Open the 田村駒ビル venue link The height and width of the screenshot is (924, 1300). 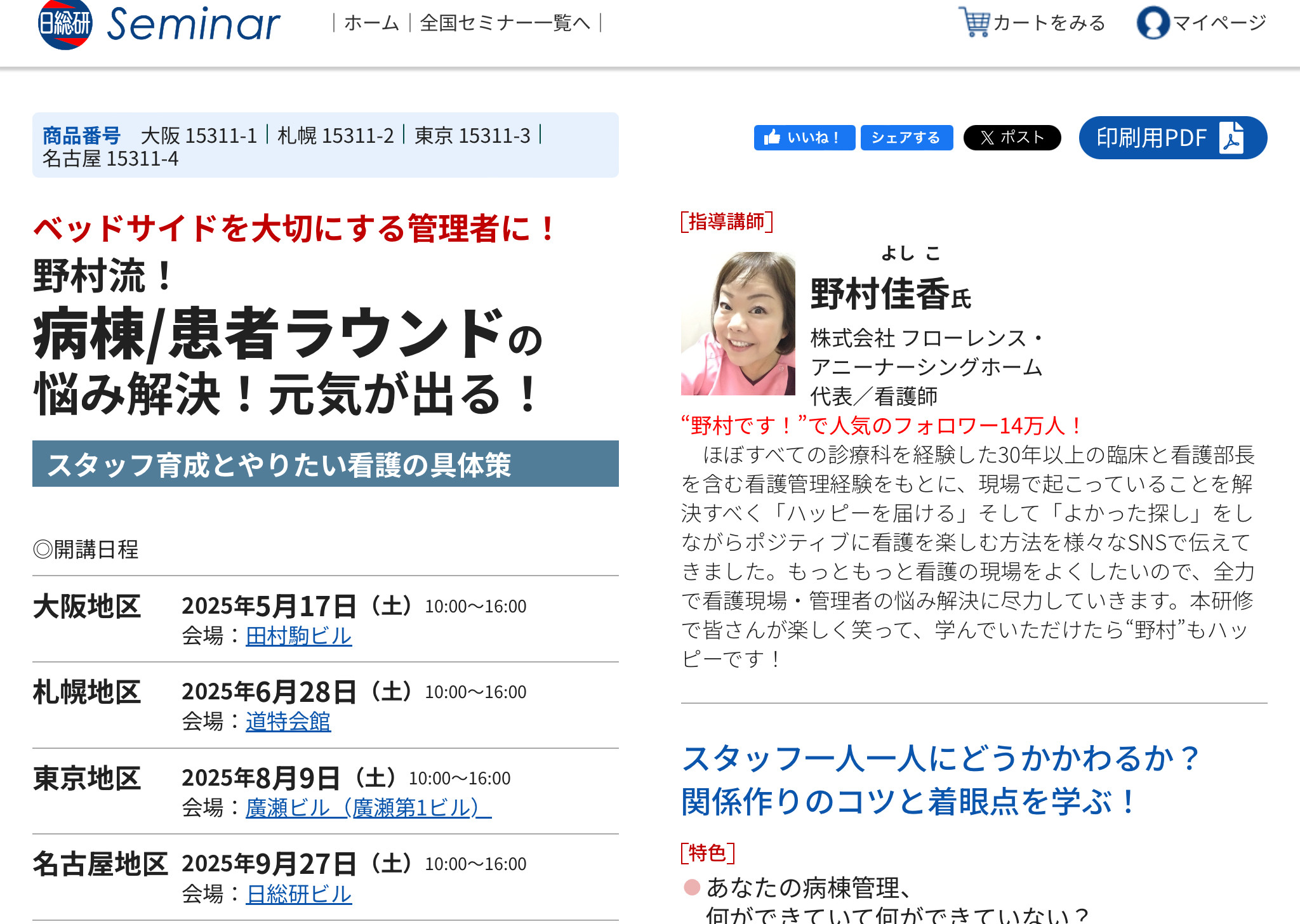click(x=298, y=636)
